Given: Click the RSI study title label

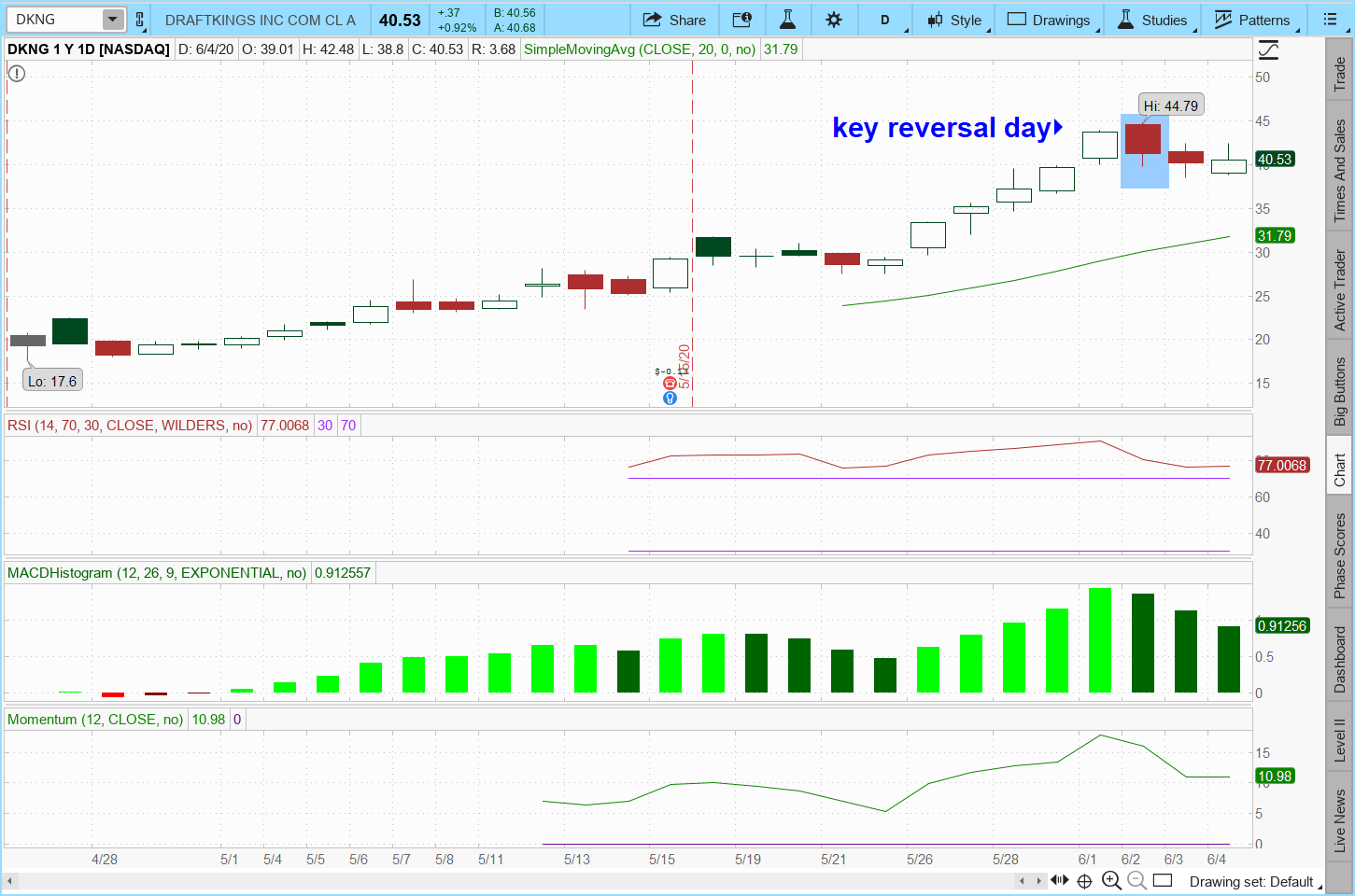Looking at the screenshot, I should coord(130,426).
